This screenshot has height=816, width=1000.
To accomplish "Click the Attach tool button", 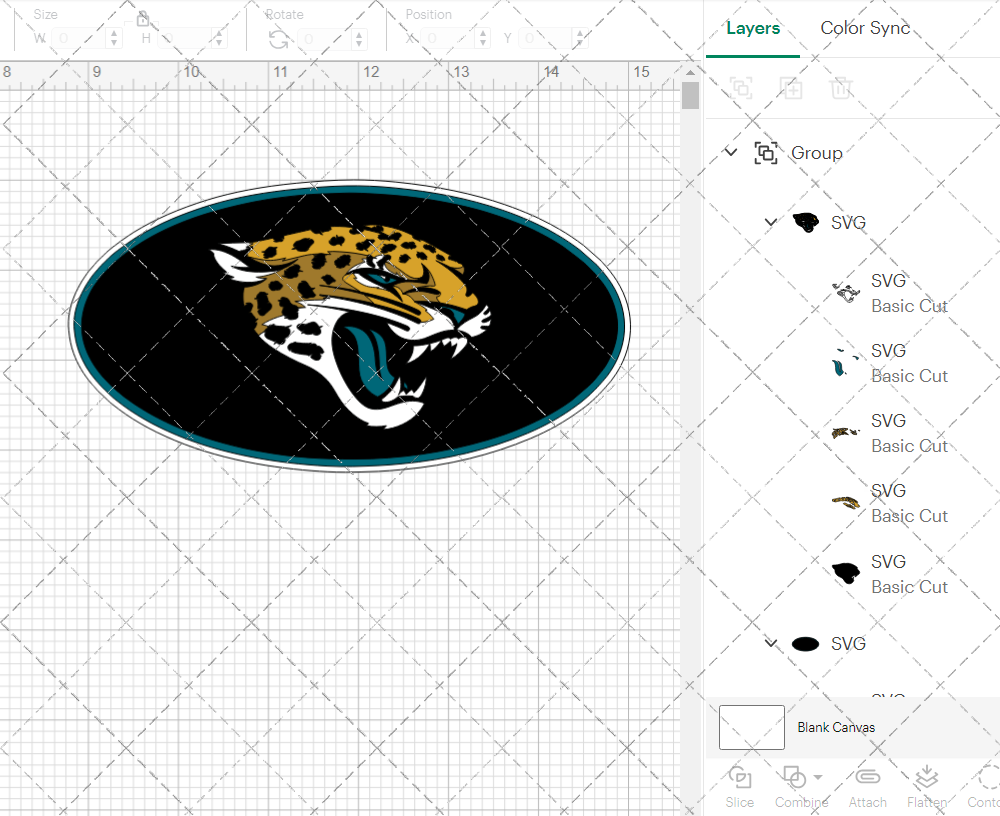I will point(867,787).
